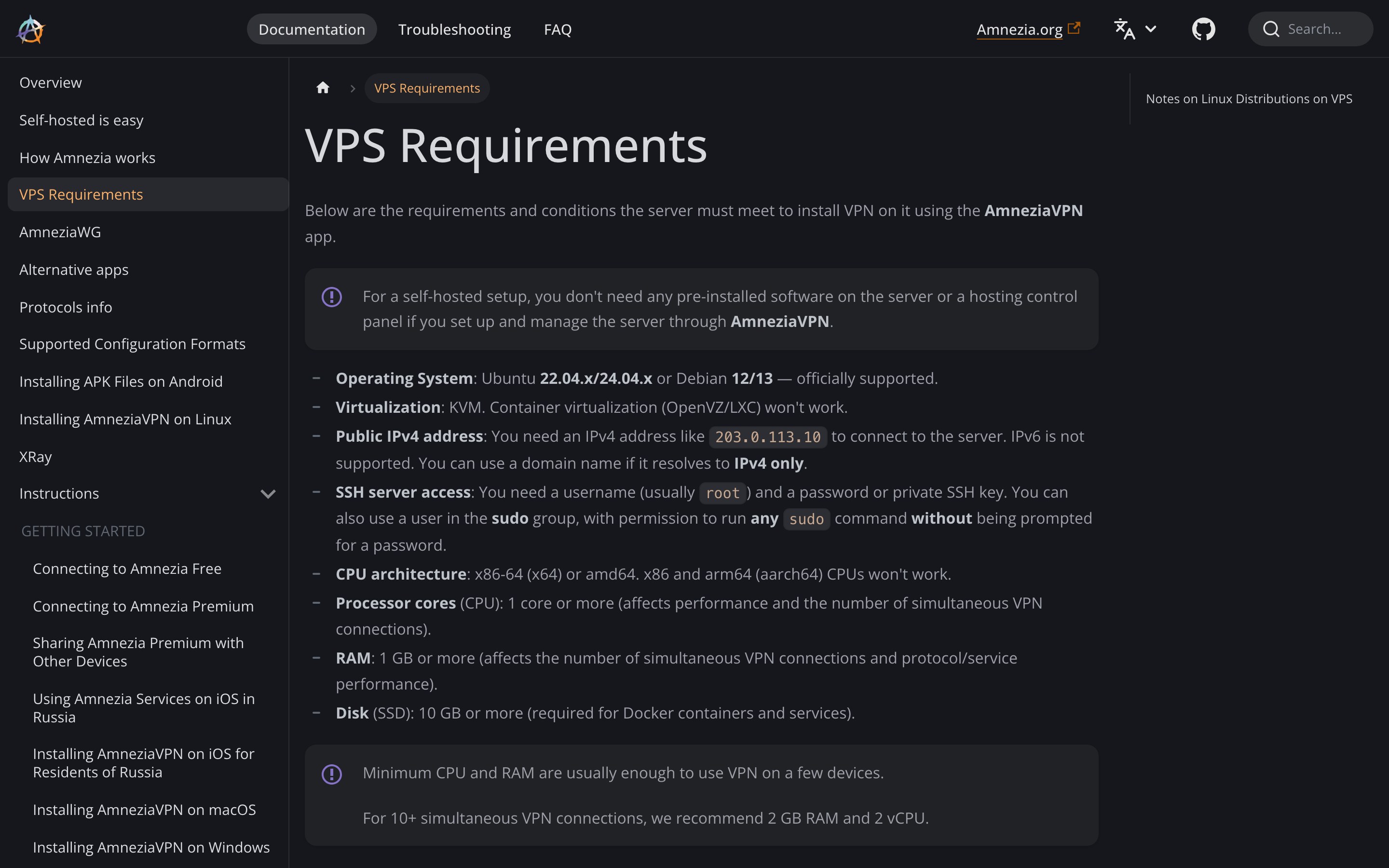
Task: Open the Troubleshooting tab
Action: (455, 29)
